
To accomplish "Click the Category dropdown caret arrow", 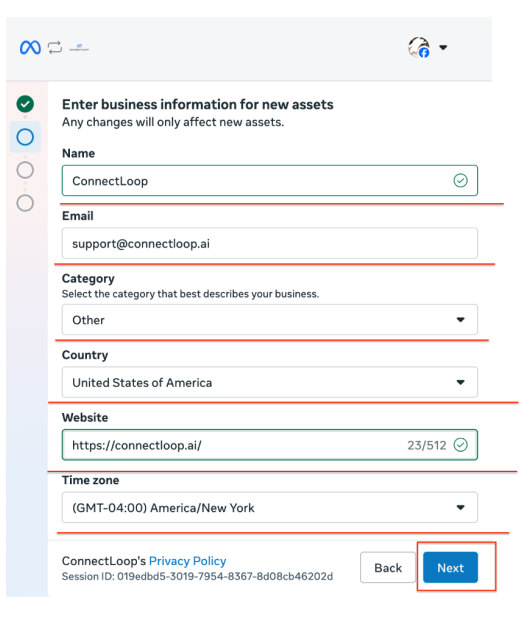I will (460, 320).
